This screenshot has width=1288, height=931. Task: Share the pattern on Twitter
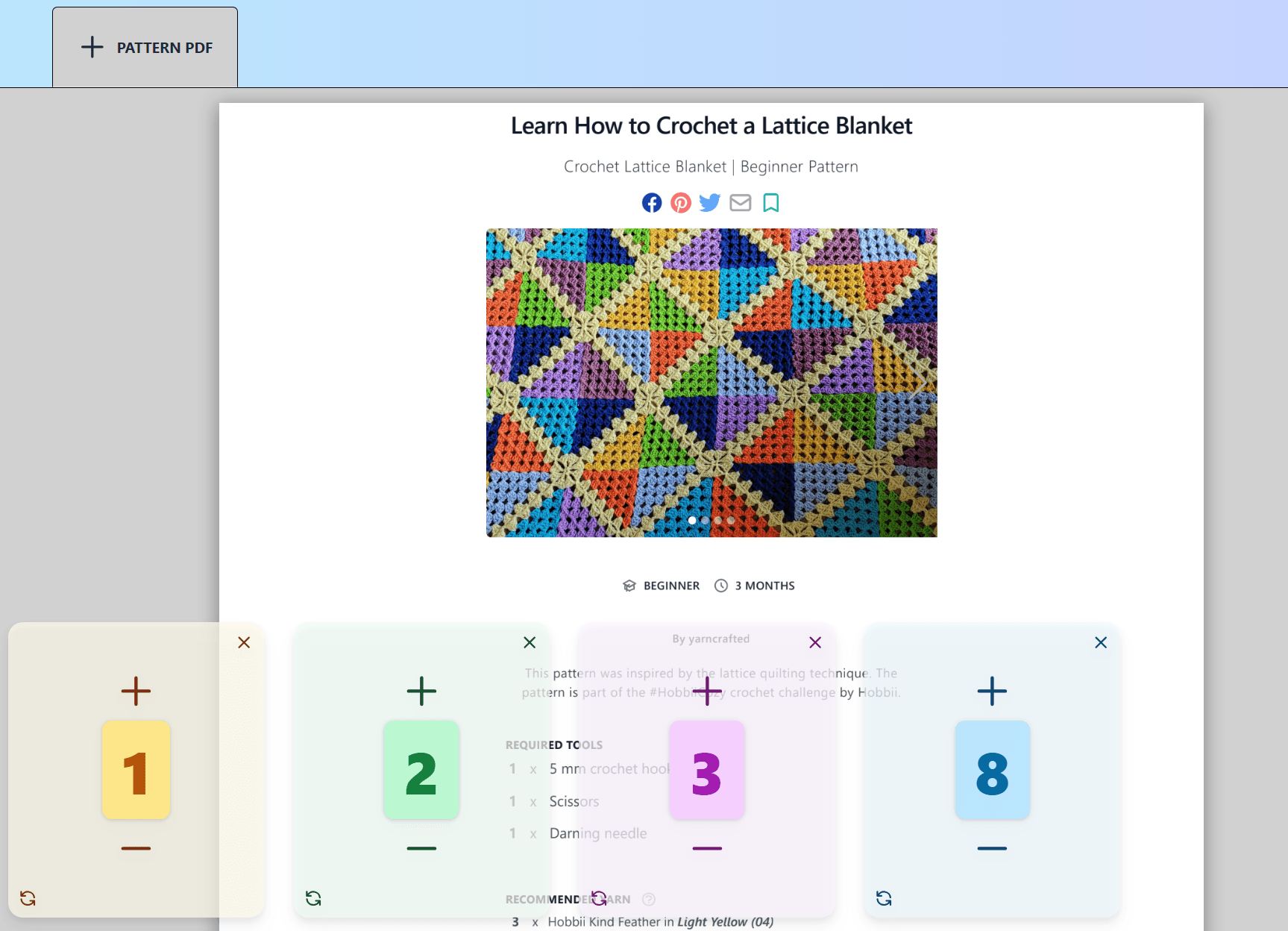[x=709, y=203]
